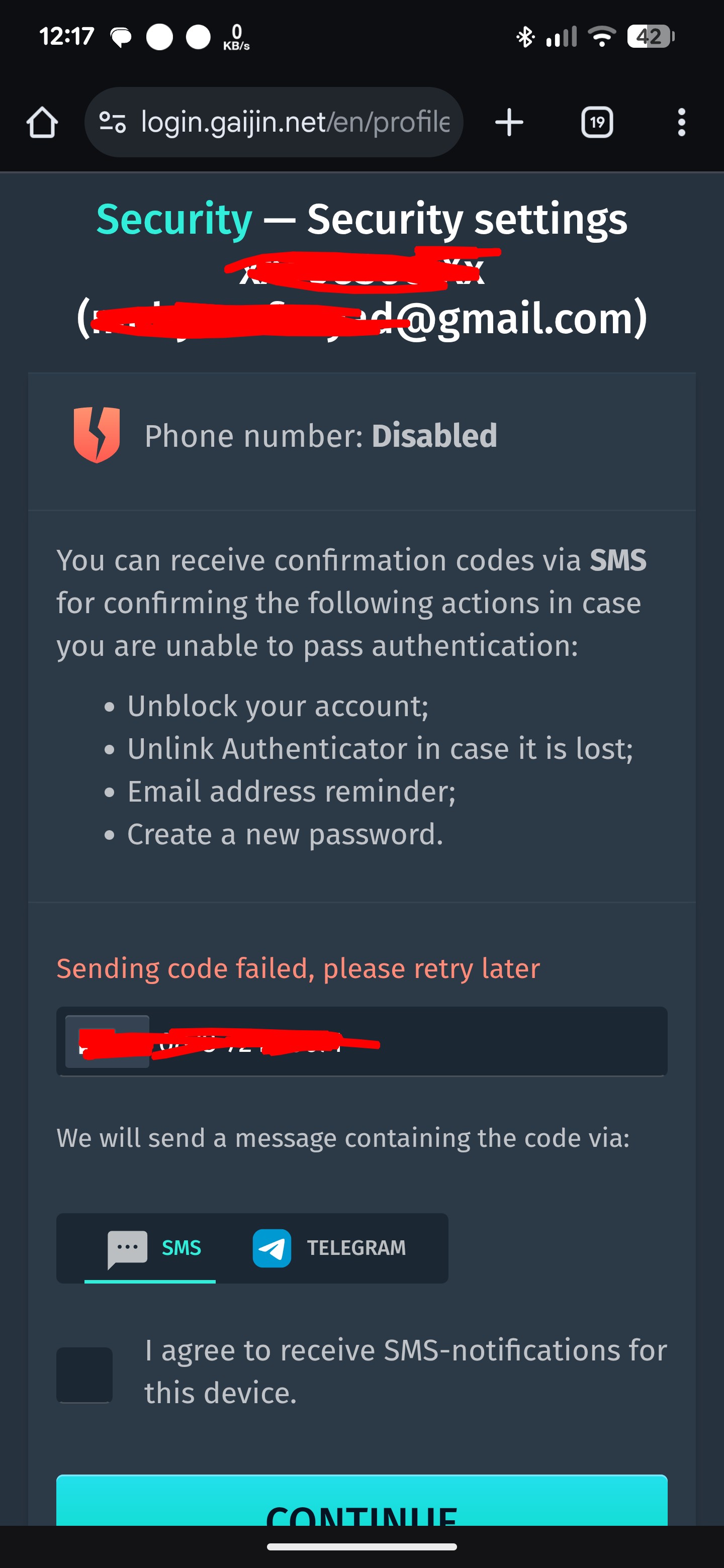Open the browser three-dot menu
724x1568 pixels.
point(681,122)
